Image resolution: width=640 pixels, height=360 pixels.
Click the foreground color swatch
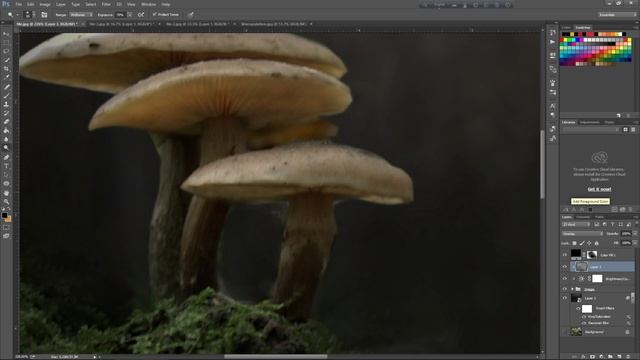click(x=4, y=216)
